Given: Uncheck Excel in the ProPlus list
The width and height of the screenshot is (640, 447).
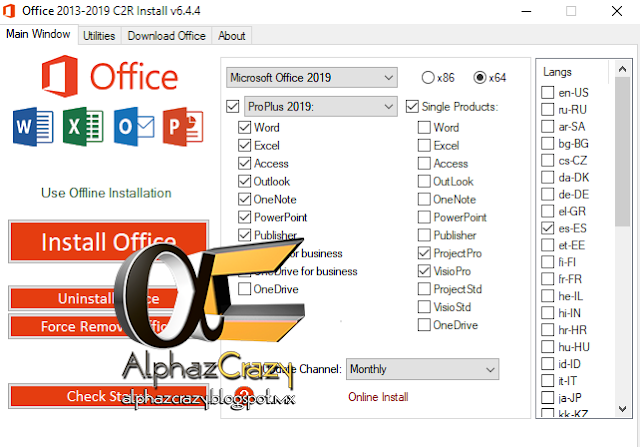Looking at the screenshot, I should point(244,145).
